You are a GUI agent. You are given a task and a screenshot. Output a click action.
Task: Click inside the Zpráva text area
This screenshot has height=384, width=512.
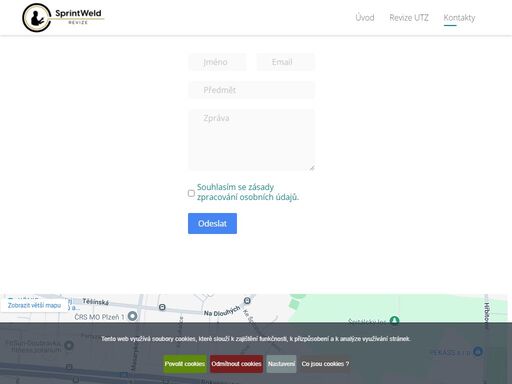click(251, 140)
